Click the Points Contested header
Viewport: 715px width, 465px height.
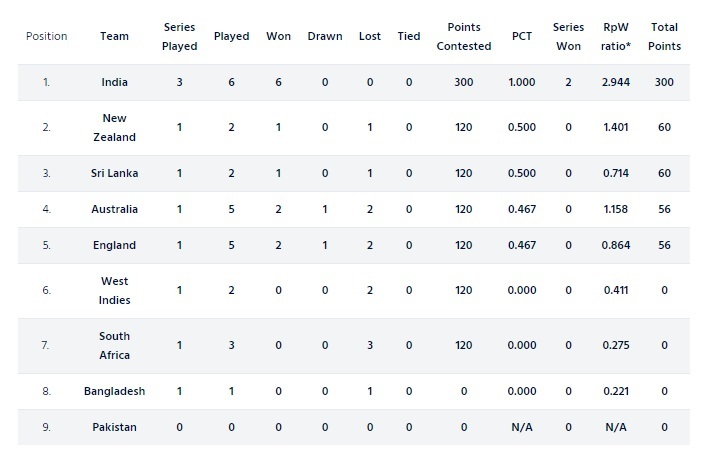[x=464, y=36]
